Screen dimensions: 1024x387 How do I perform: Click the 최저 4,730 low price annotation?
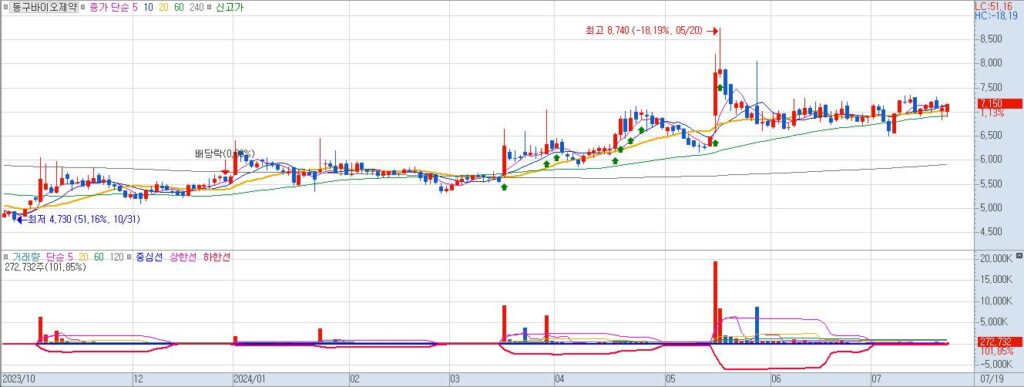click(x=84, y=220)
